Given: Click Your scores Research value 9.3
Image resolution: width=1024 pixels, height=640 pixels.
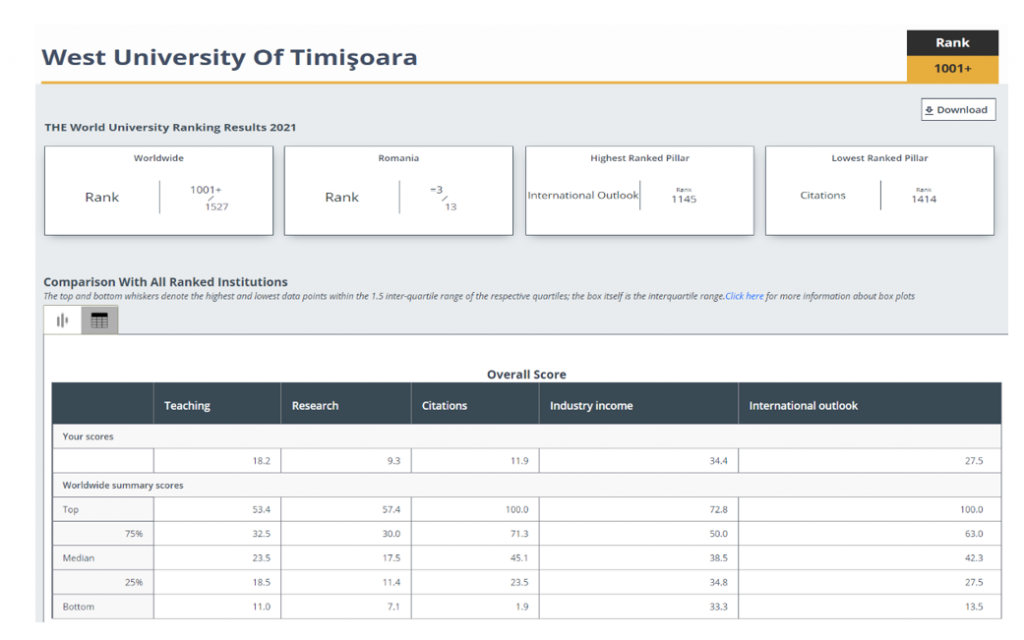Looking at the screenshot, I should point(393,461).
